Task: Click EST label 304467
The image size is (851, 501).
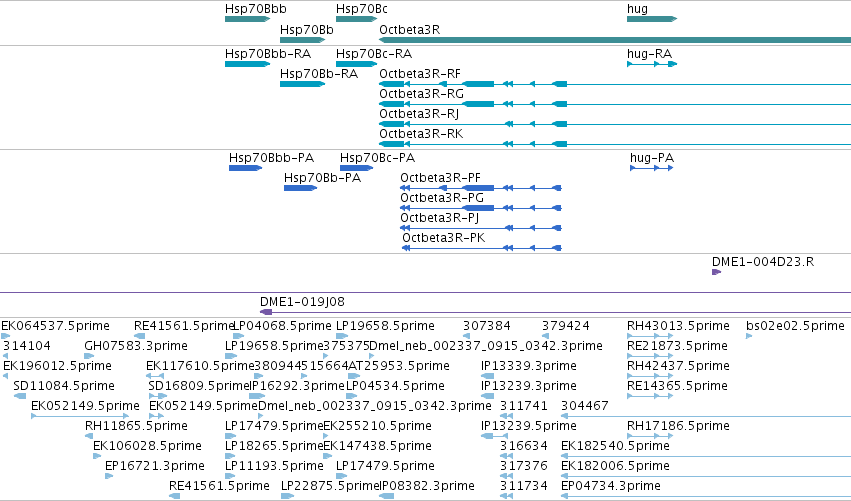Action: 585,405
